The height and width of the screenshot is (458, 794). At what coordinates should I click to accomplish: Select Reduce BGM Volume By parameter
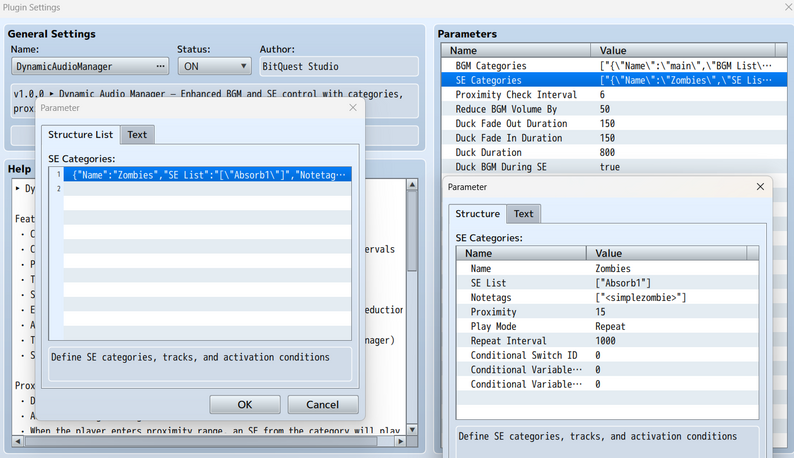coord(614,109)
